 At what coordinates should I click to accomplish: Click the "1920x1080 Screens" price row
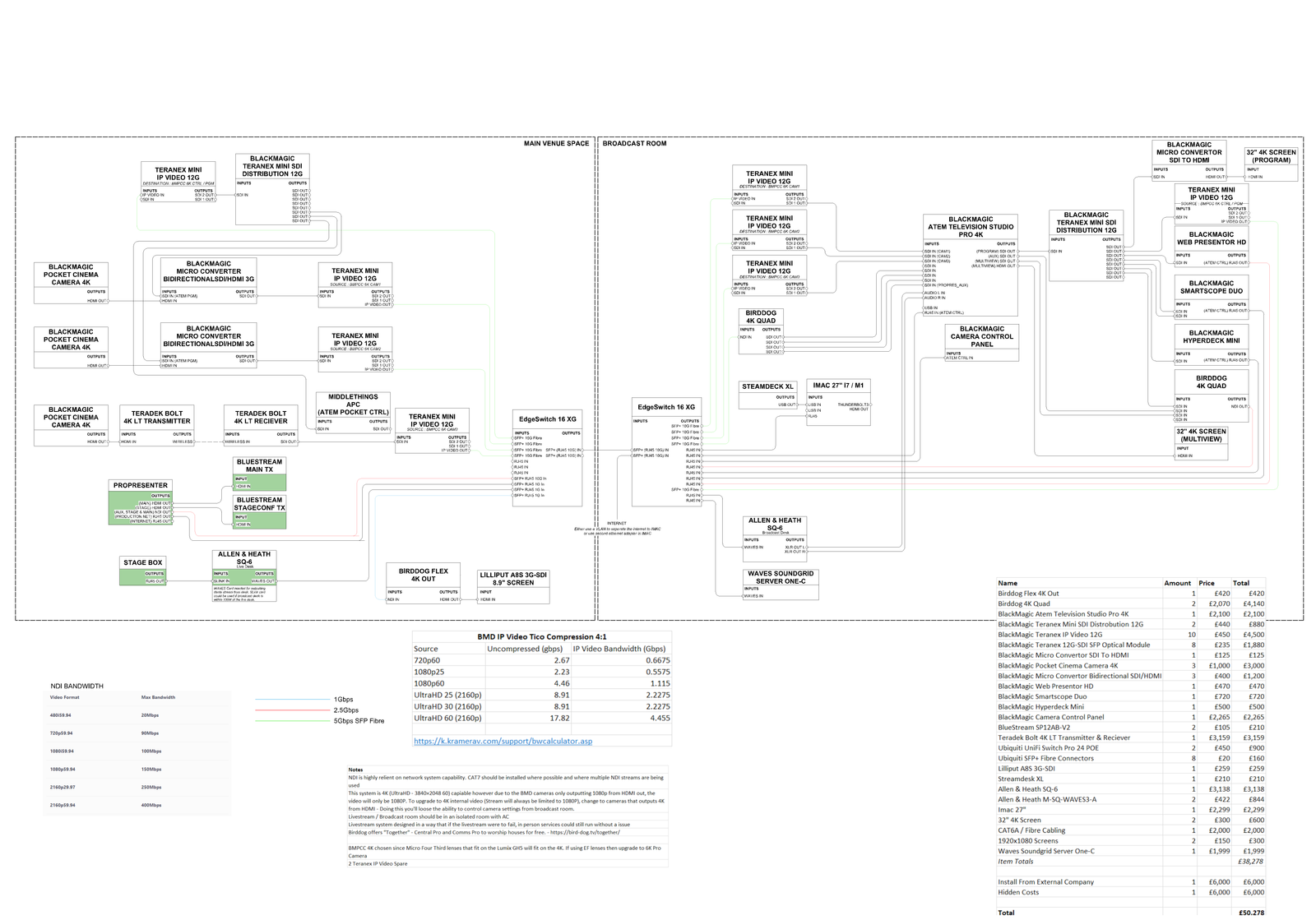pyautogui.click(x=1131, y=841)
